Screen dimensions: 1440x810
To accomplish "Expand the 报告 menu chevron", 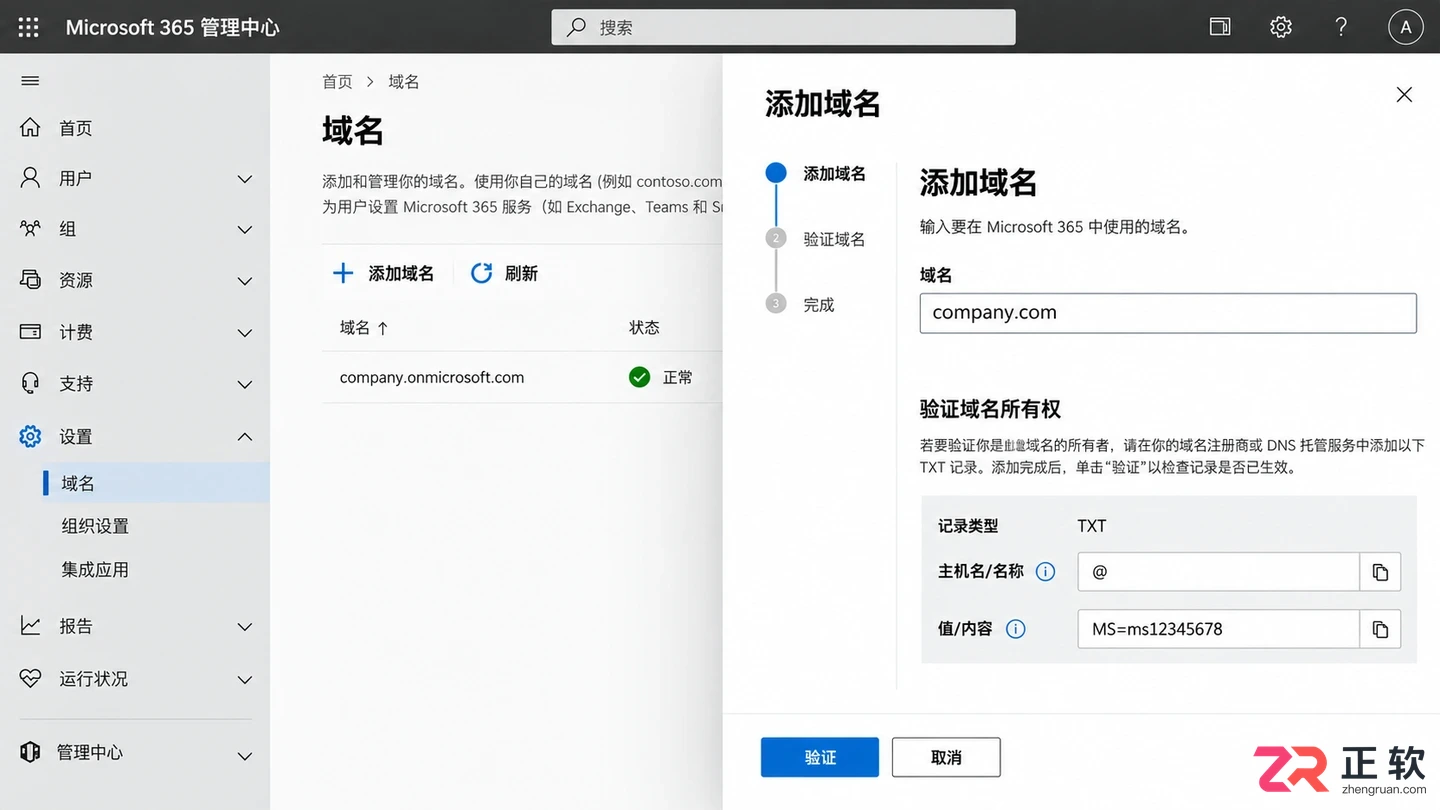I will pos(245,627).
